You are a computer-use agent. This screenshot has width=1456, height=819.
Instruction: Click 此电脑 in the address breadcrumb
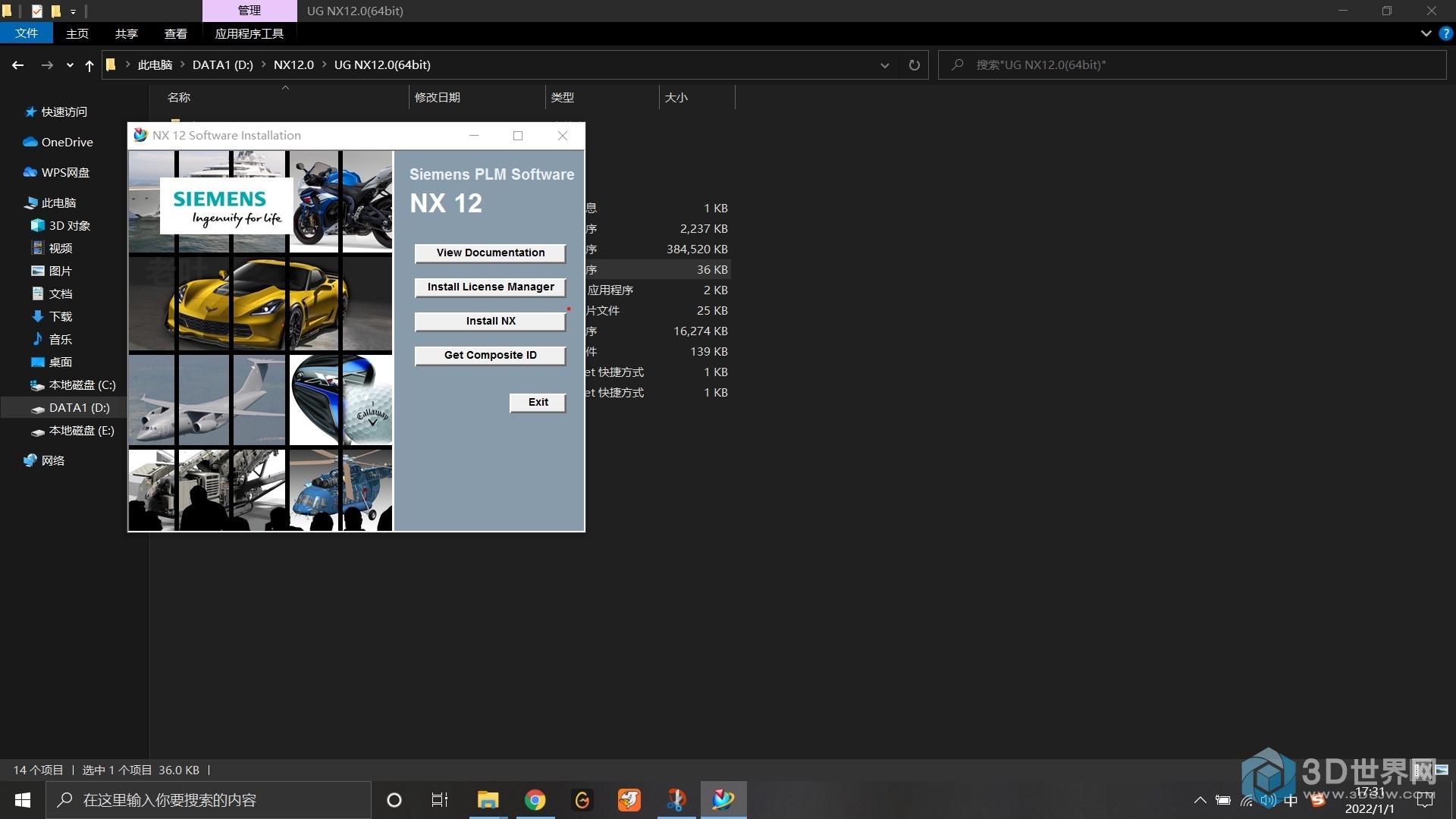155,65
